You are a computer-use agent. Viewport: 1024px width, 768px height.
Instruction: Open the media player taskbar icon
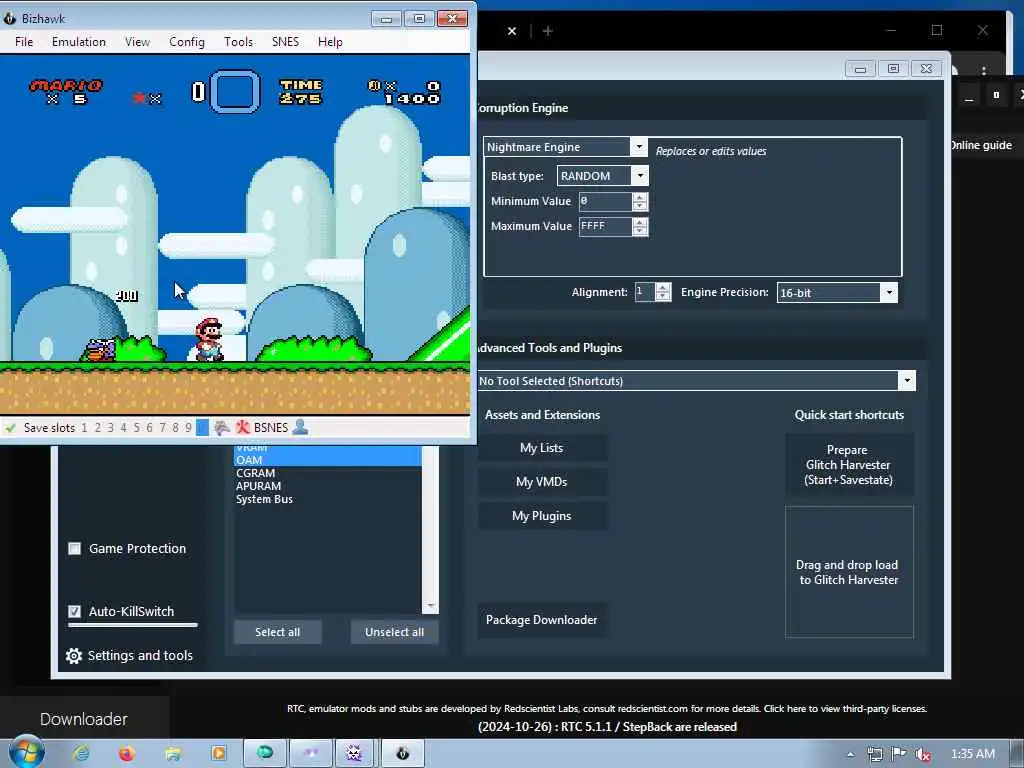tap(219, 754)
